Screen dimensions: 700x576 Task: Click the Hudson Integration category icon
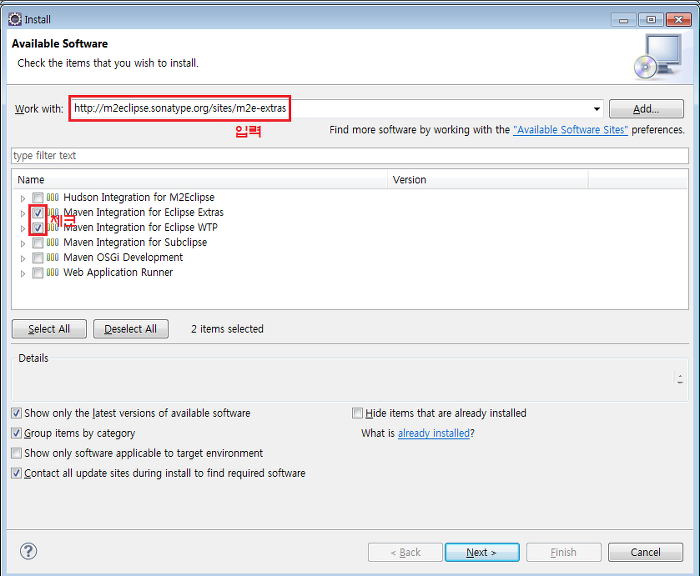[53, 197]
